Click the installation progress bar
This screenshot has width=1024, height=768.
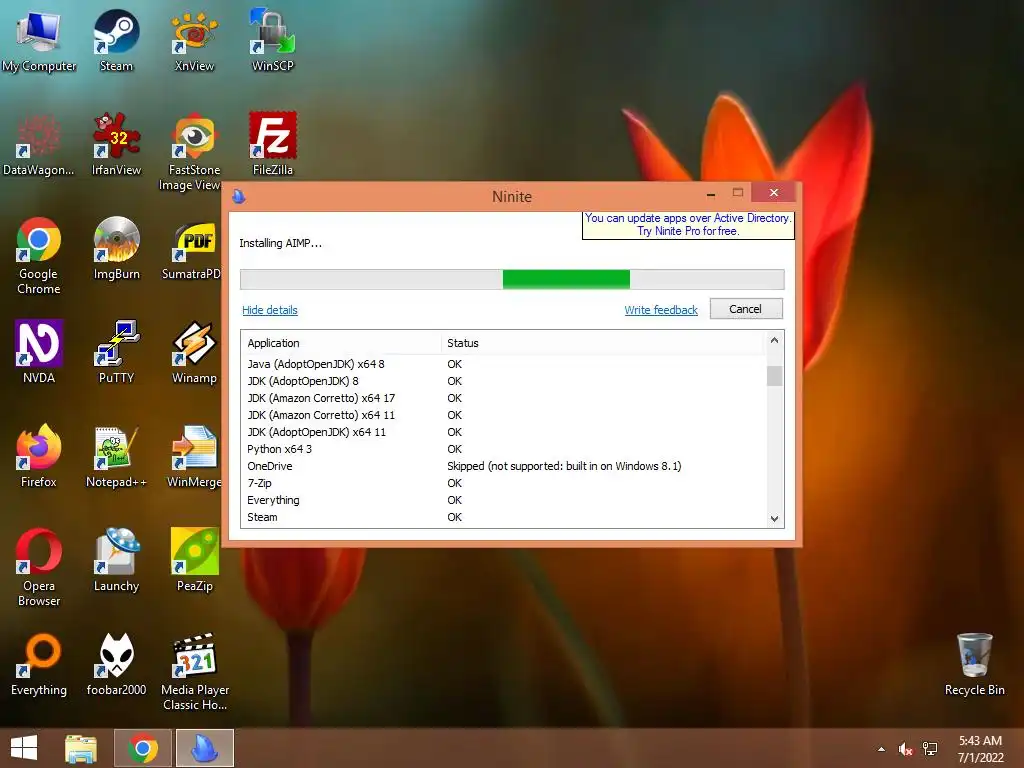(512, 280)
